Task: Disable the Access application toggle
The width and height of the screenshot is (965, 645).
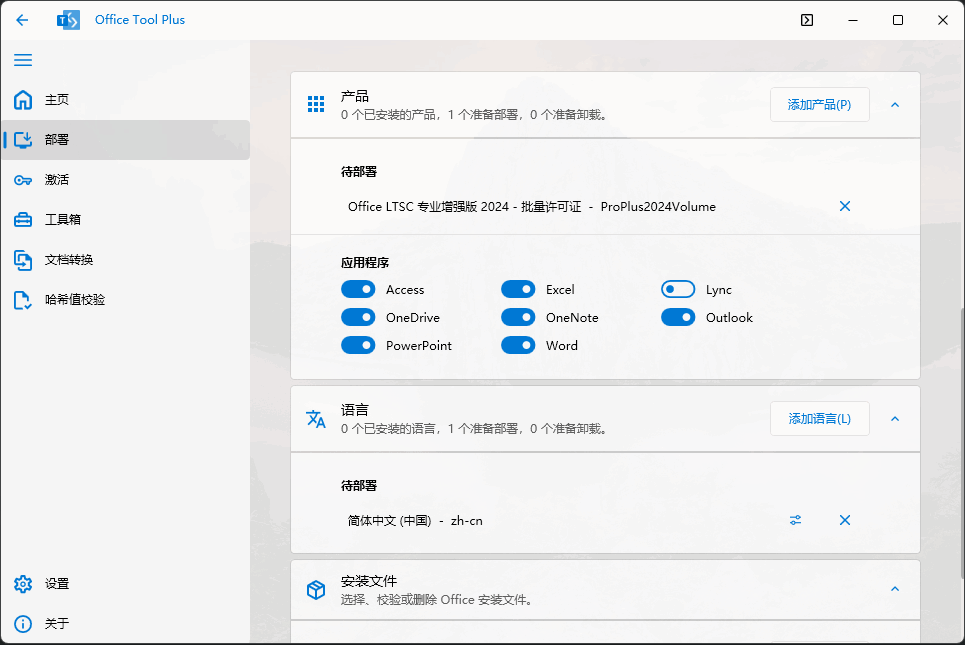Action: click(x=358, y=290)
